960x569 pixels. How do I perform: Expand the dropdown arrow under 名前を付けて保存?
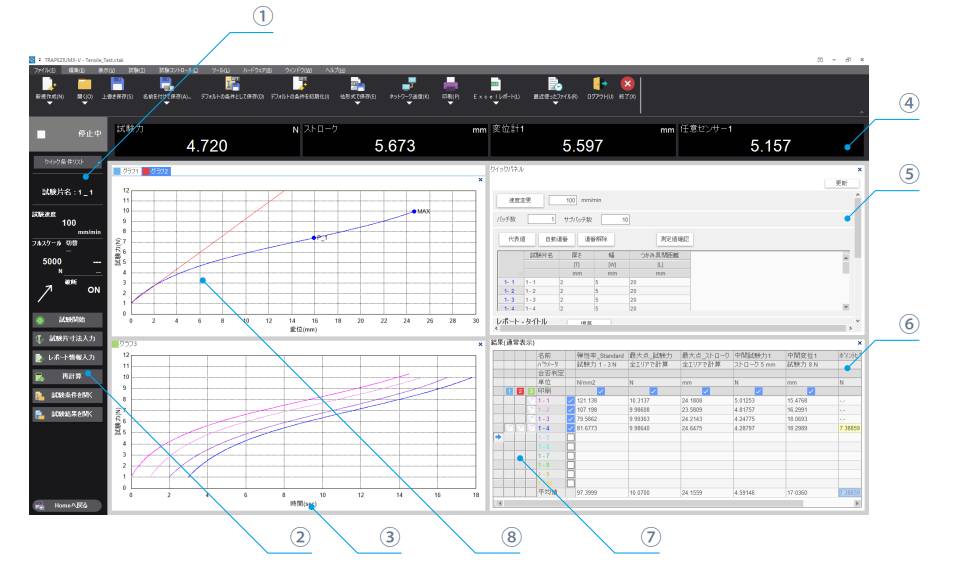pyautogui.click(x=167, y=103)
